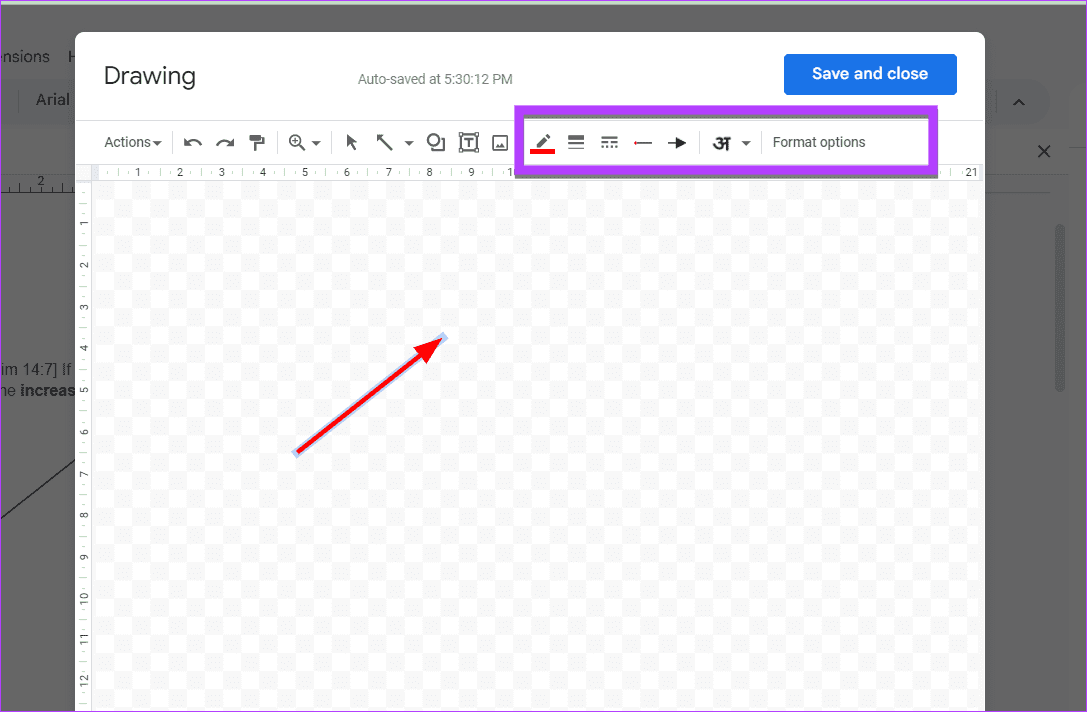Select the red arrow on canvas
The height and width of the screenshot is (712, 1087).
pos(368,396)
